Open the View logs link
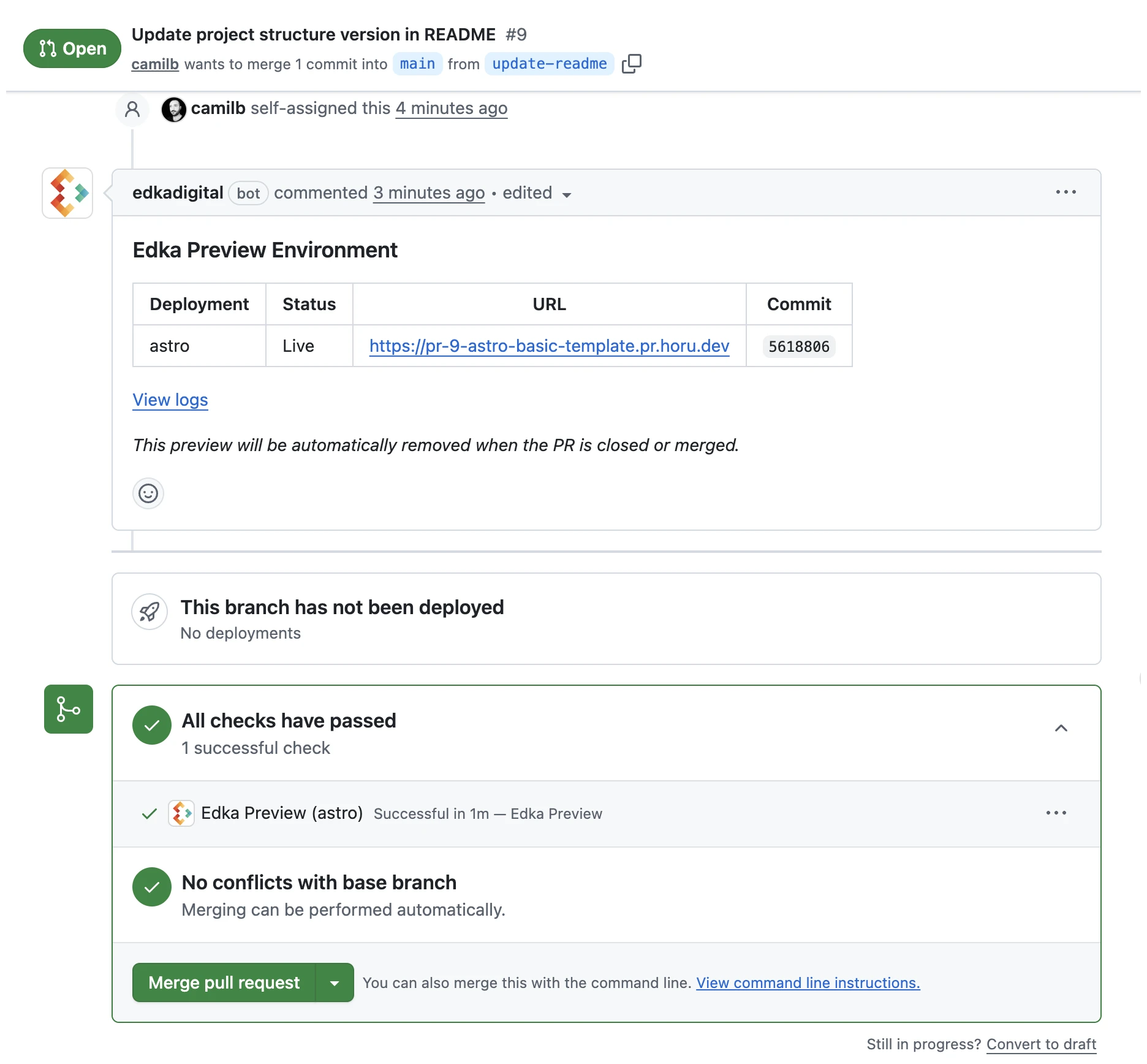The width and height of the screenshot is (1147, 1064). 170,400
